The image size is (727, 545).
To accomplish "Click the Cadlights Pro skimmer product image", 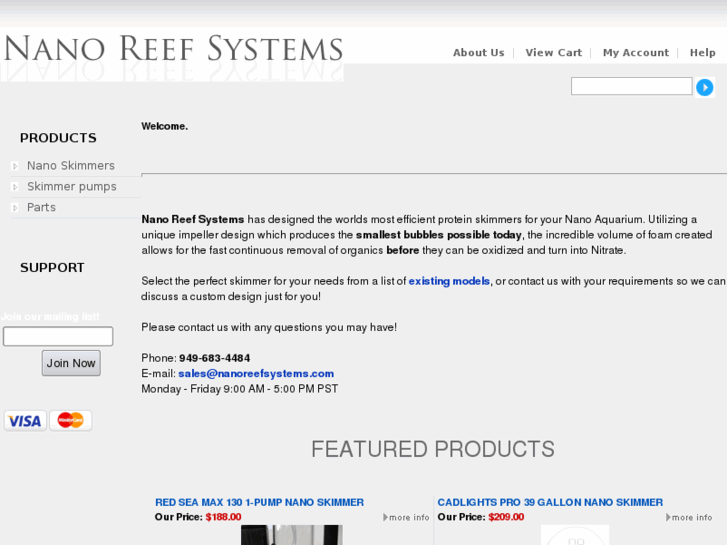I will click(x=575, y=535).
